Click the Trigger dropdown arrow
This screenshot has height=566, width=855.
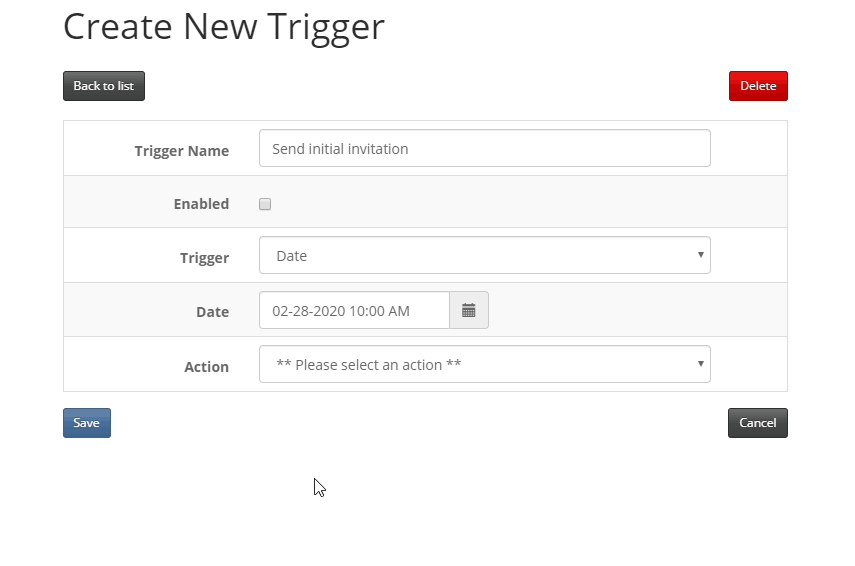701,255
